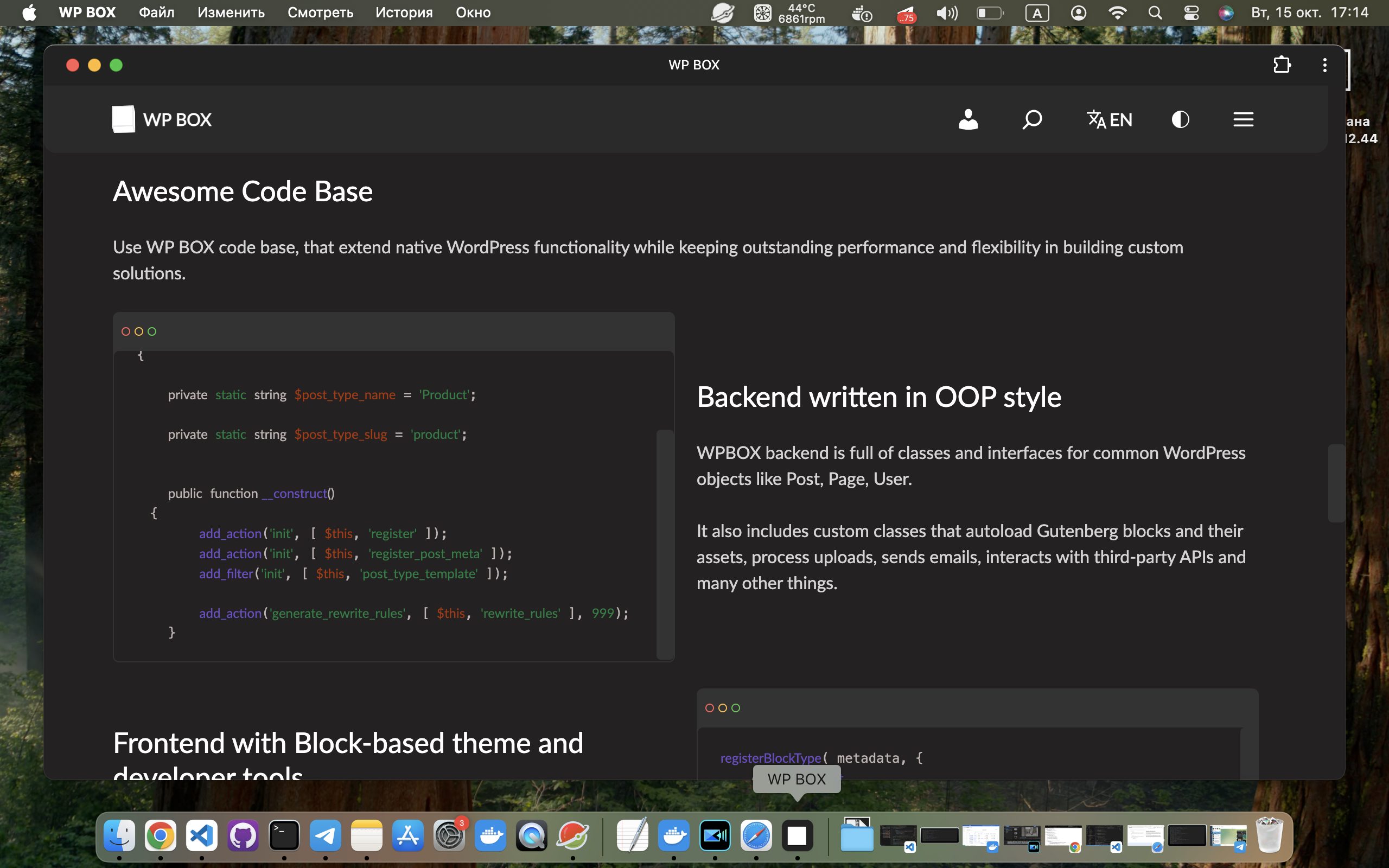Click the add_filter 'post_type_template' code line
The width and height of the screenshot is (1389, 868).
pos(353,573)
